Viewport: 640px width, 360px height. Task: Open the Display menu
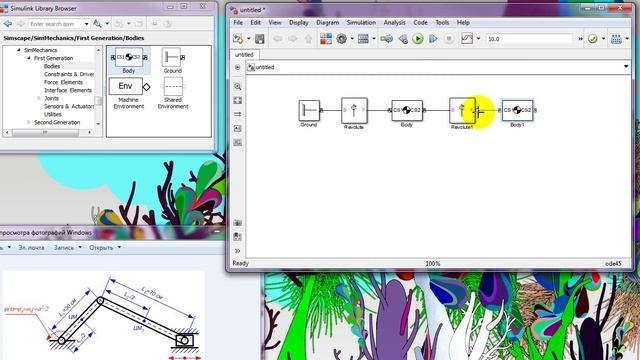point(299,22)
